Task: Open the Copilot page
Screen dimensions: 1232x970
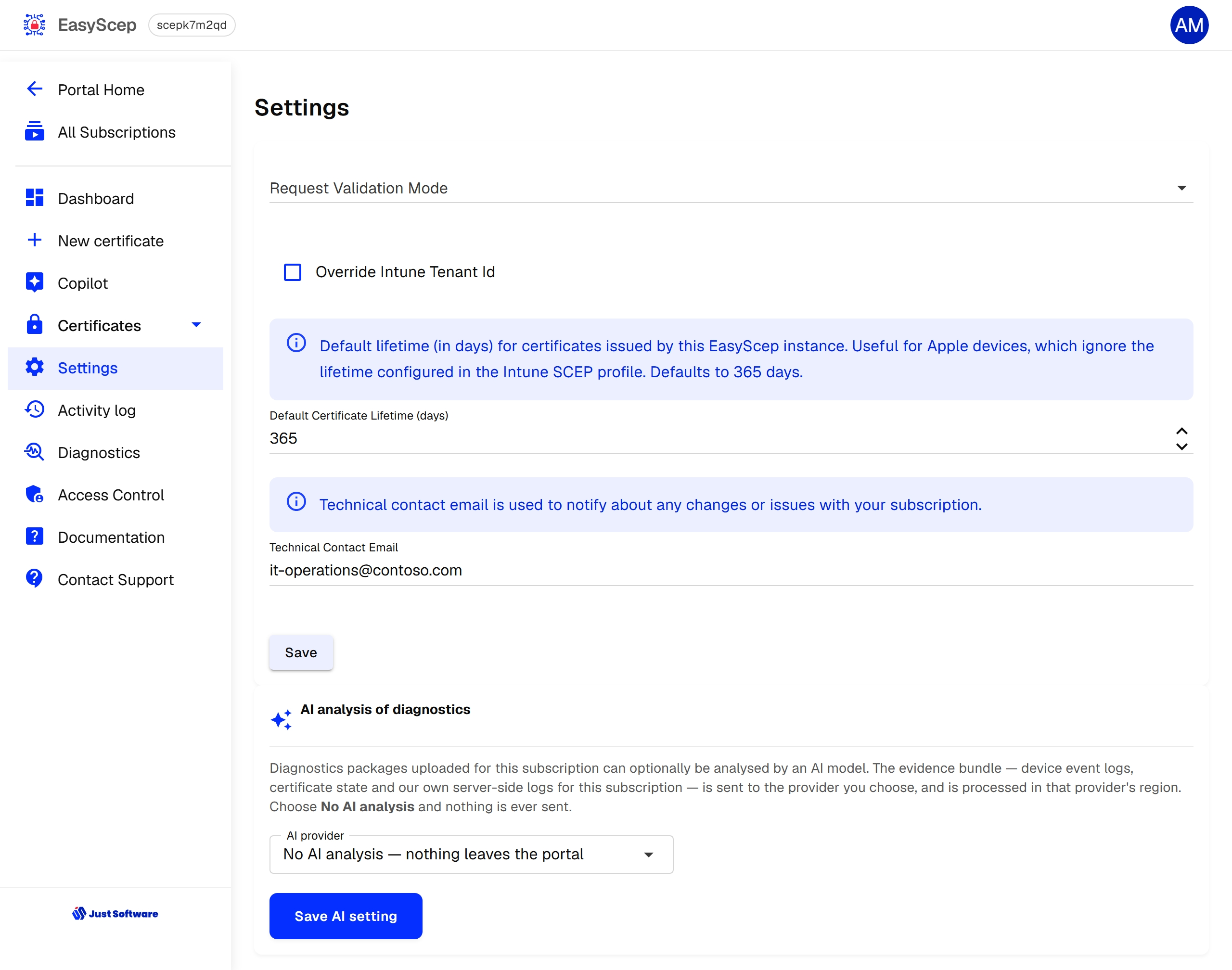Action: tap(115, 283)
